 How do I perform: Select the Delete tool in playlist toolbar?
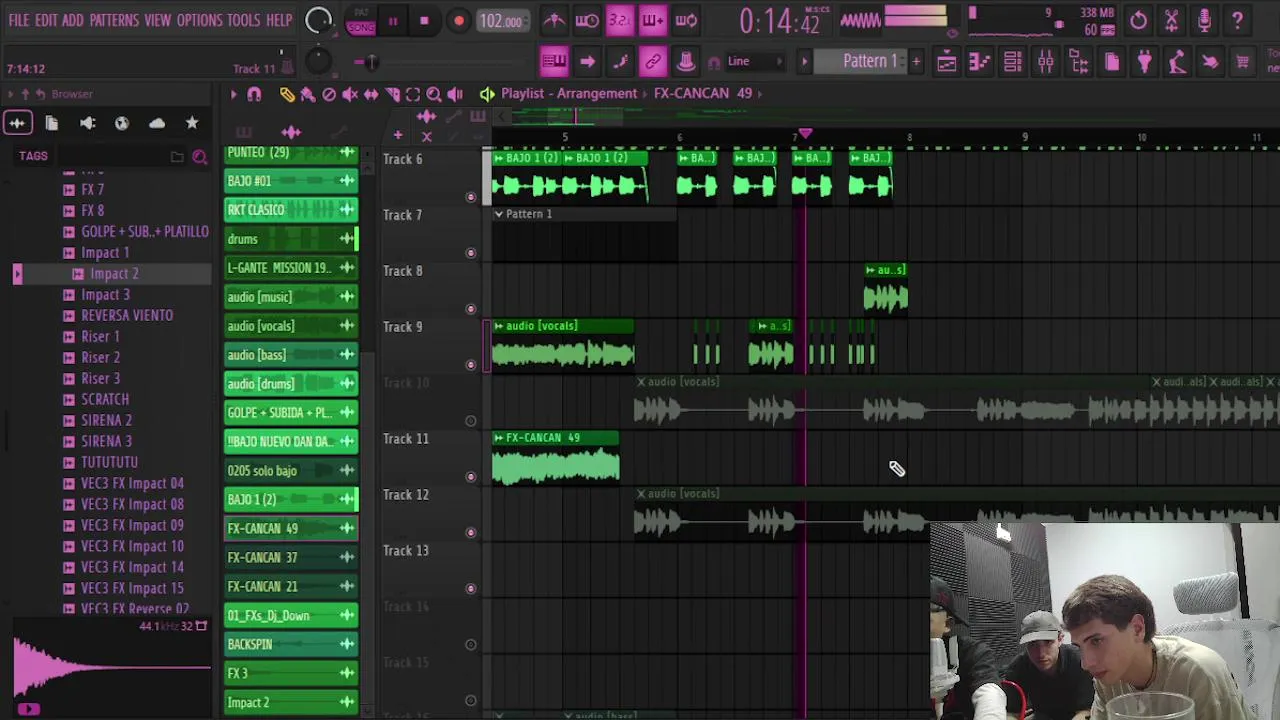[x=329, y=94]
